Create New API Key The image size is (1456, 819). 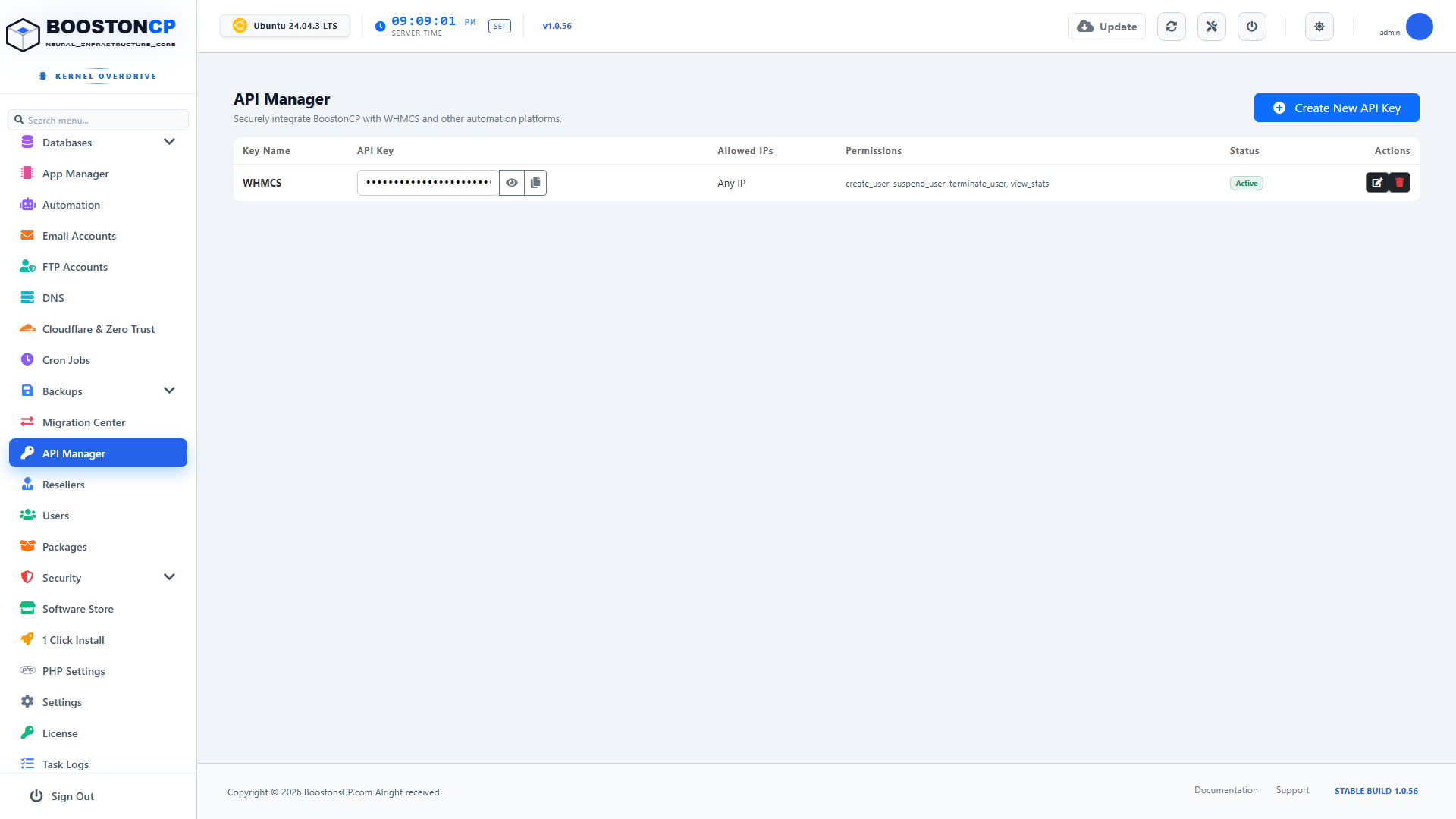click(1337, 108)
